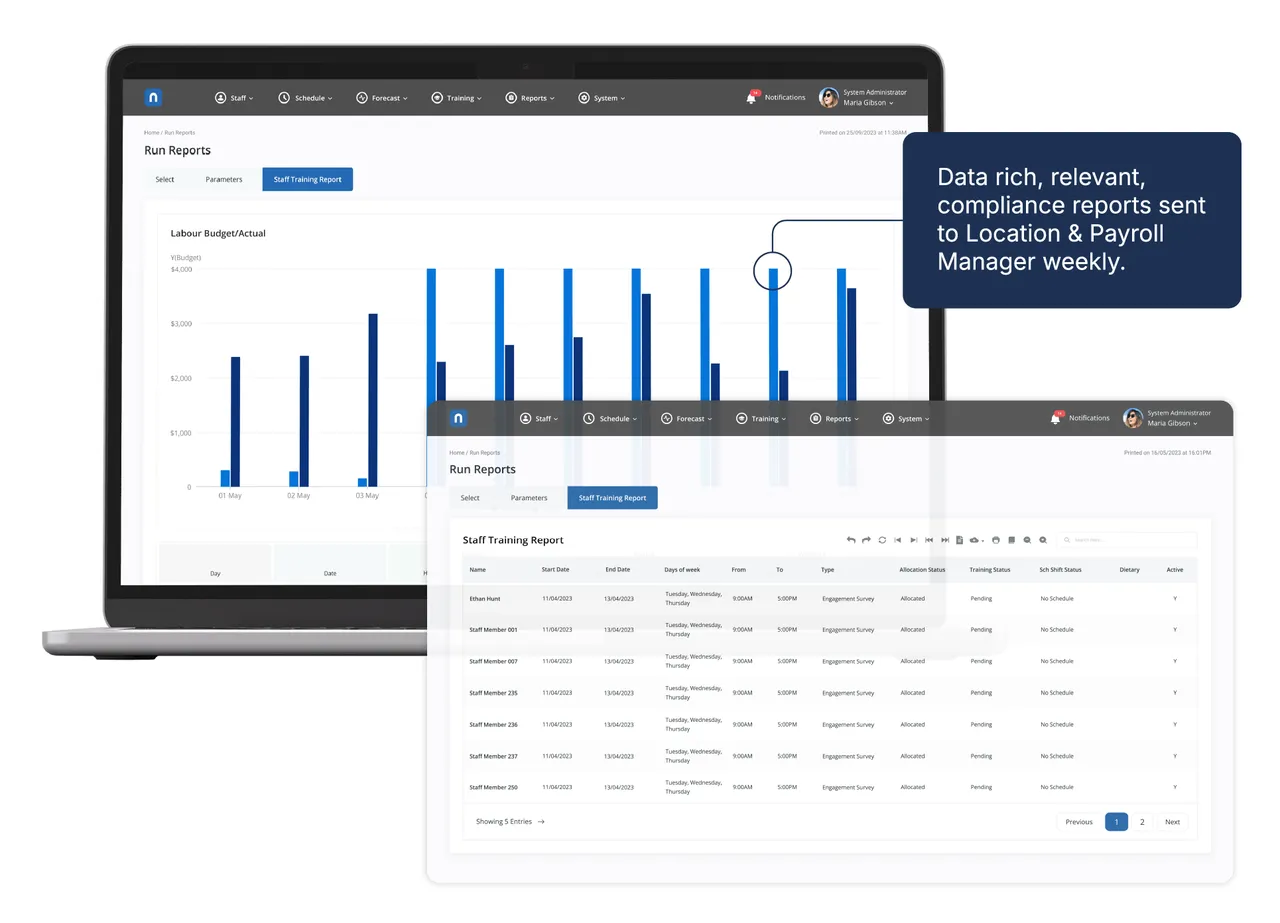Screen dimensions: 1280x923
Task: Click the Home breadcrumb in the front window
Action: pos(456,453)
